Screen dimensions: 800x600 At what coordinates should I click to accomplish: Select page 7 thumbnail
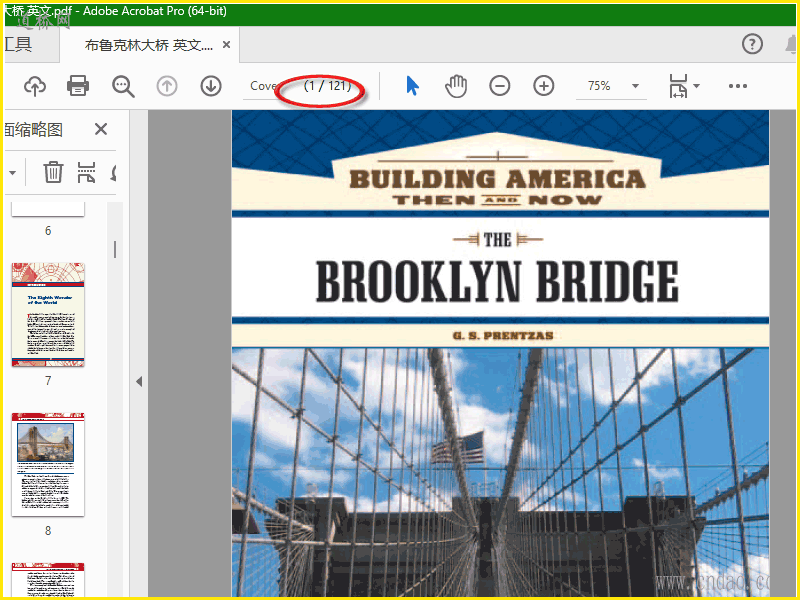[x=48, y=314]
